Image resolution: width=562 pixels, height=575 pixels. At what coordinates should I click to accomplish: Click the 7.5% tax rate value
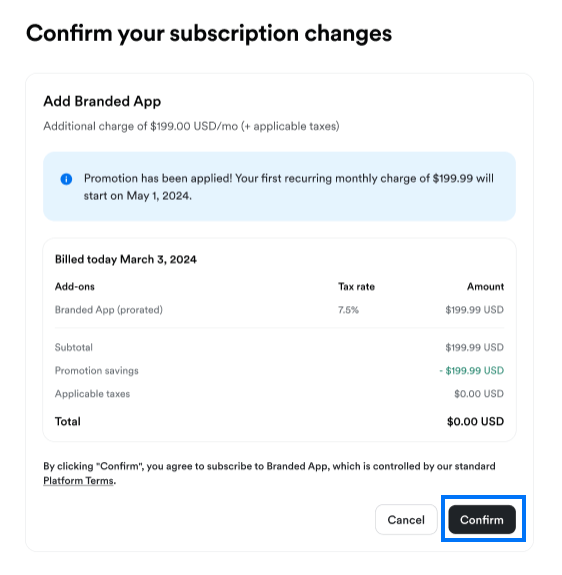348,310
